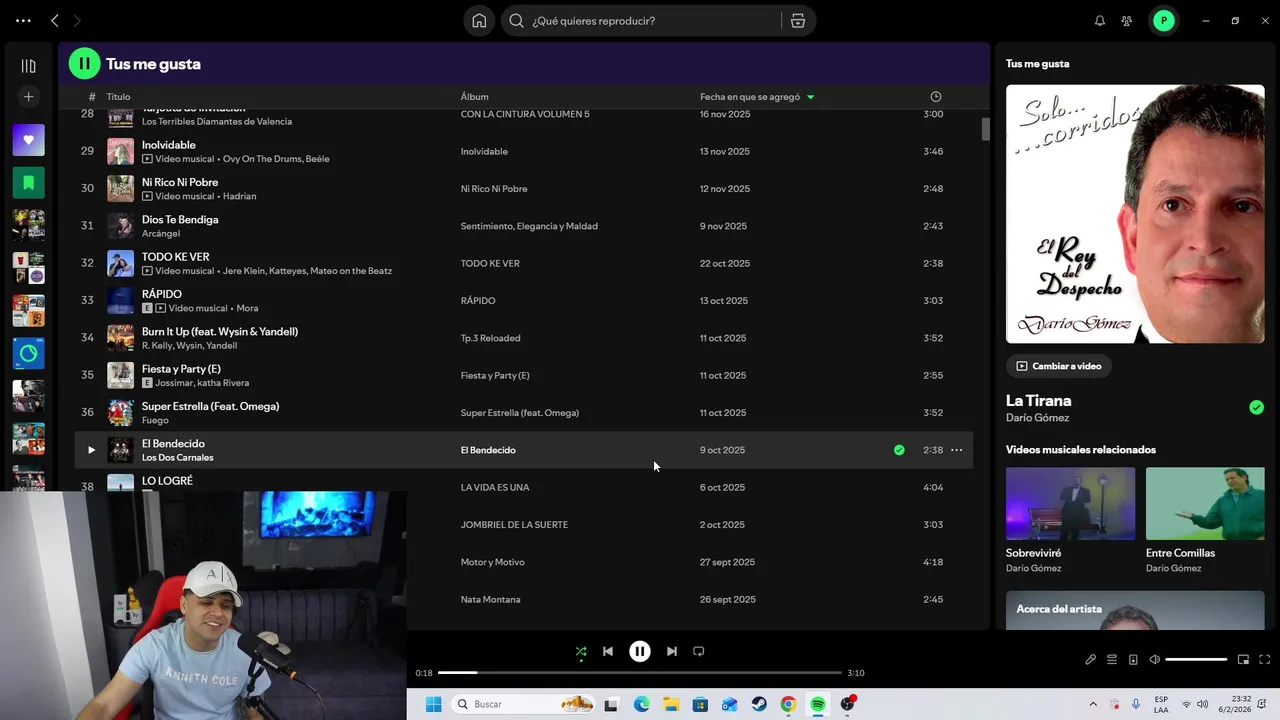Select the song Super Estrella (Feat. Omega)
Viewport: 1280px width, 720px height.
[x=210, y=407]
